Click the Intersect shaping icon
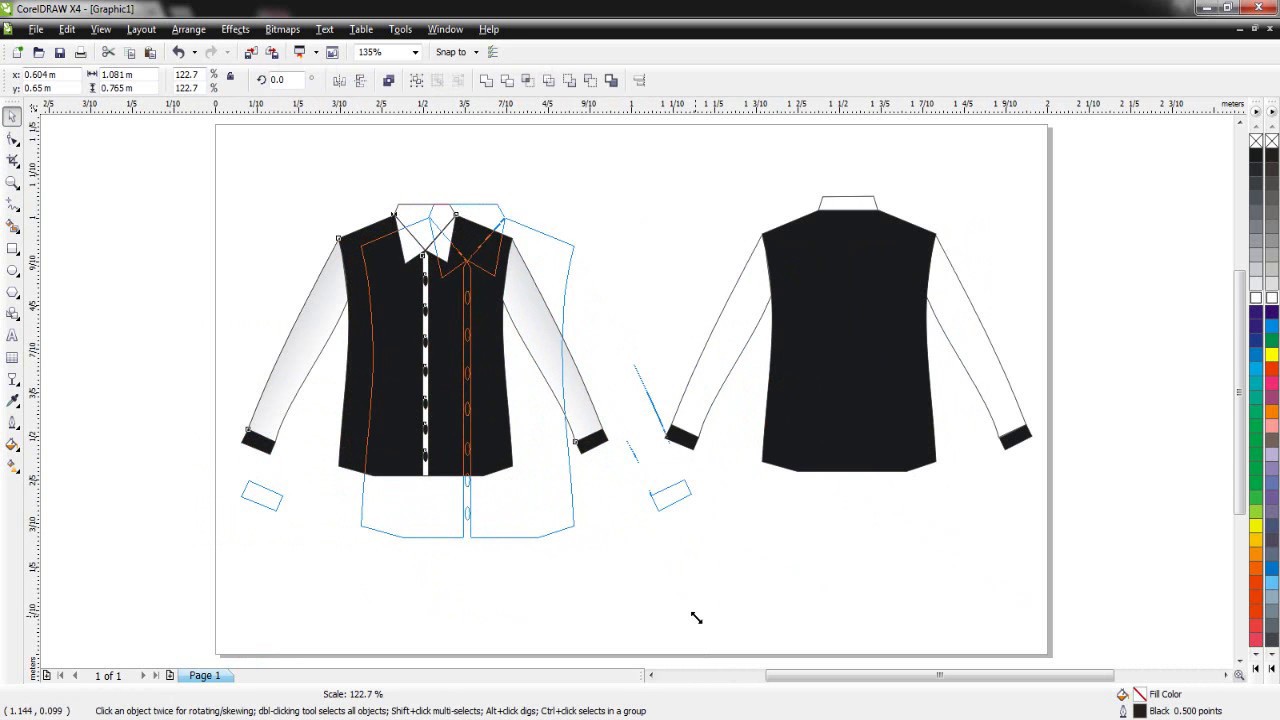Screen dimensions: 1280x720 pyautogui.click(x=528, y=80)
